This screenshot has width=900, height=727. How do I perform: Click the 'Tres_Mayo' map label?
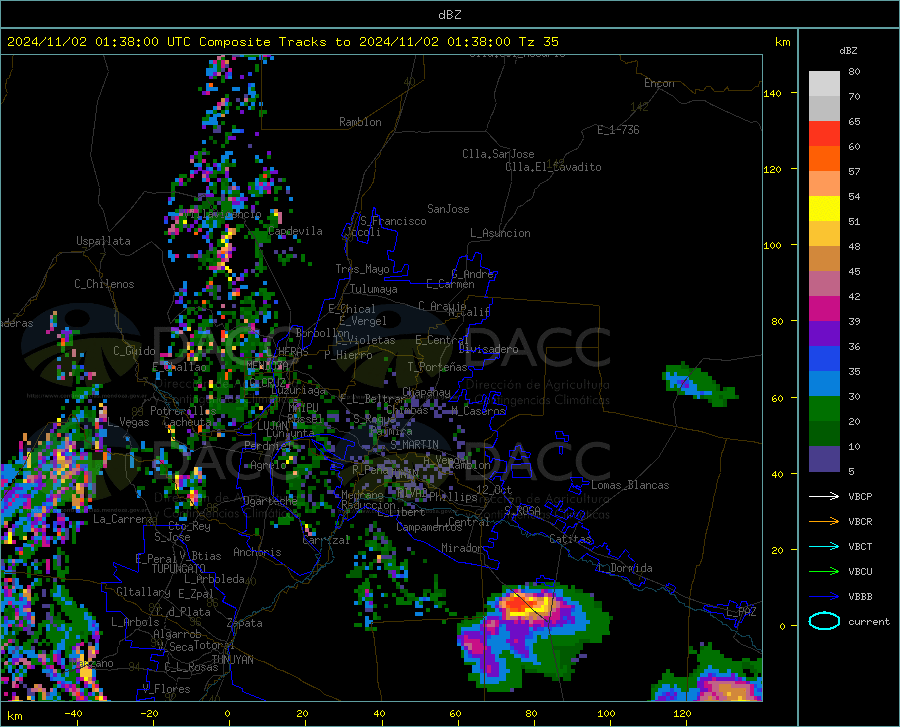362,269
